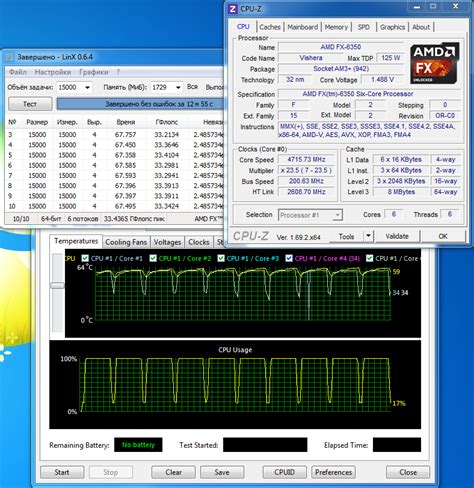Screen dimensions: 474x488
Task: Click the Start button
Action: point(62,472)
